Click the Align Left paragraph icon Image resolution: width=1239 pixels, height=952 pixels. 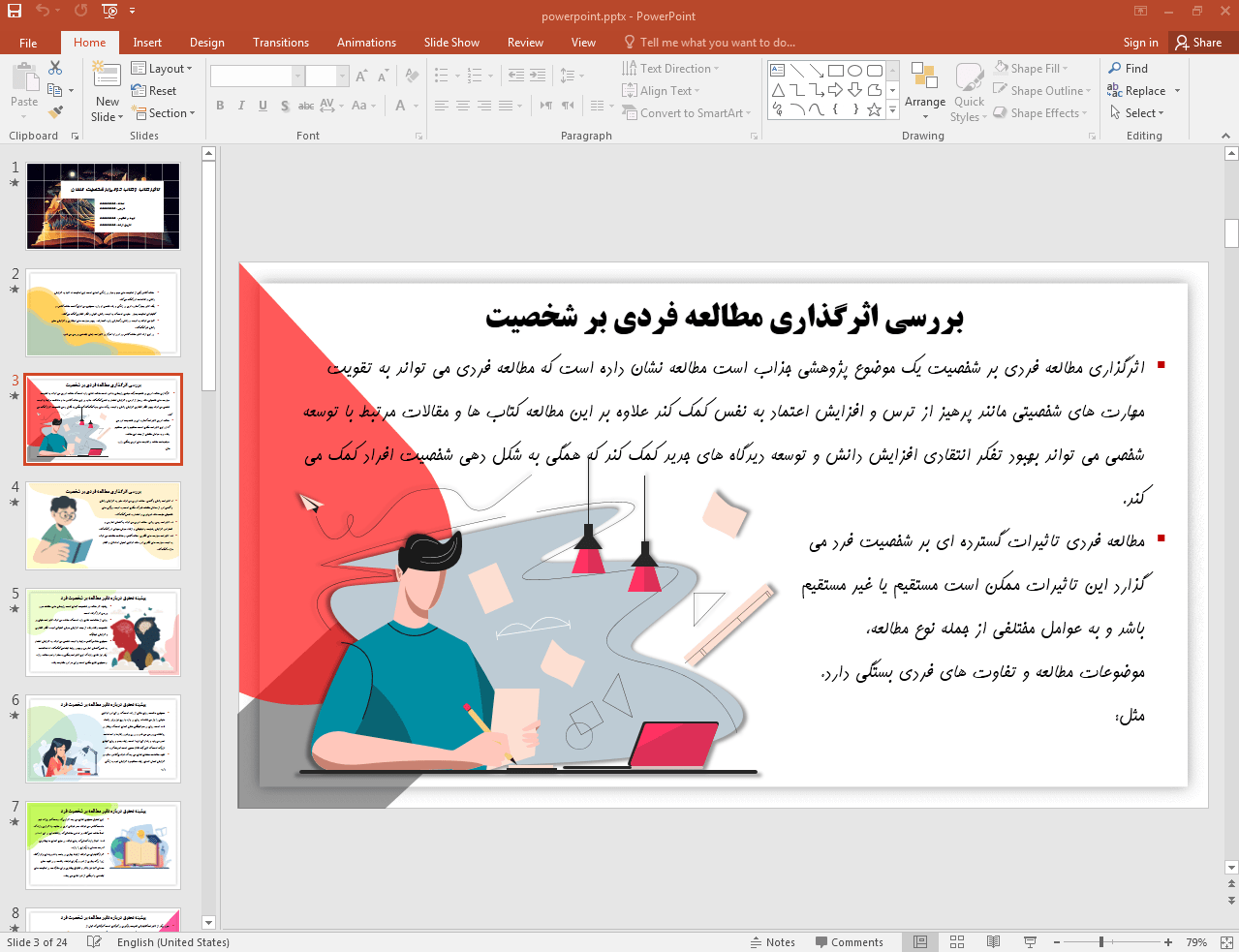coord(442,106)
